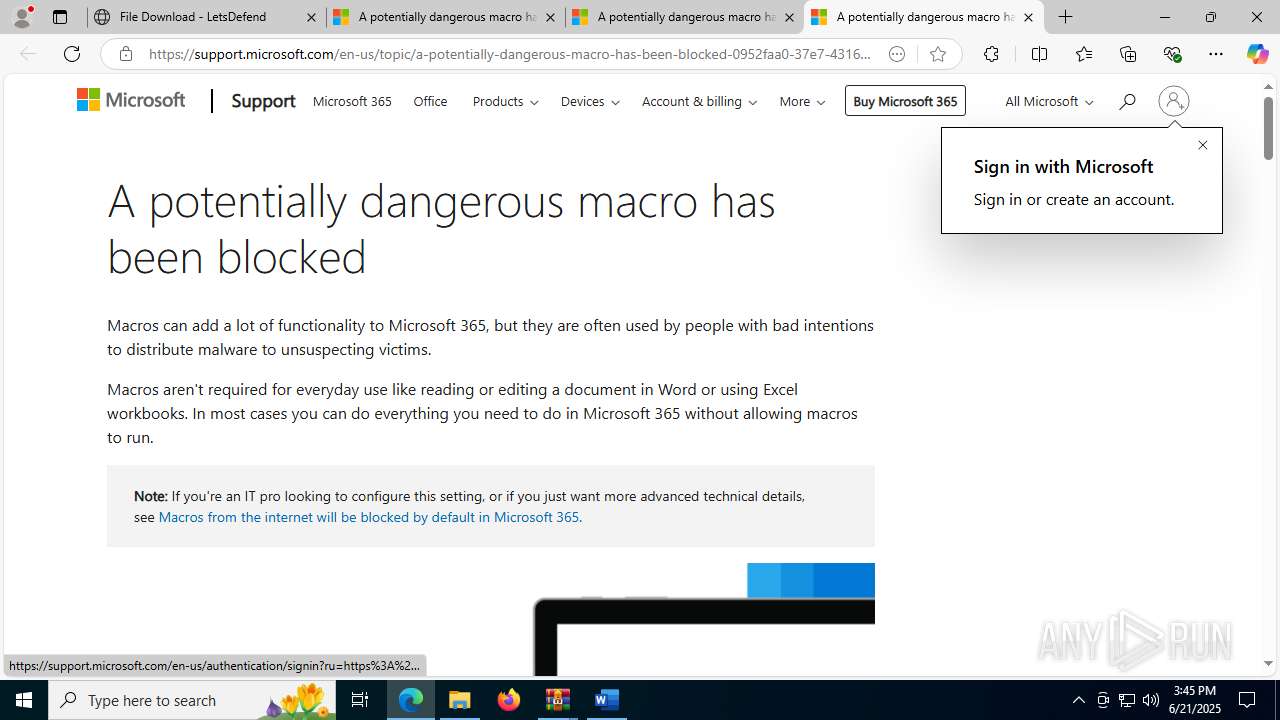Screen dimensions: 1280x720
Task: Open the Extensions puzzle icon
Action: [x=991, y=54]
